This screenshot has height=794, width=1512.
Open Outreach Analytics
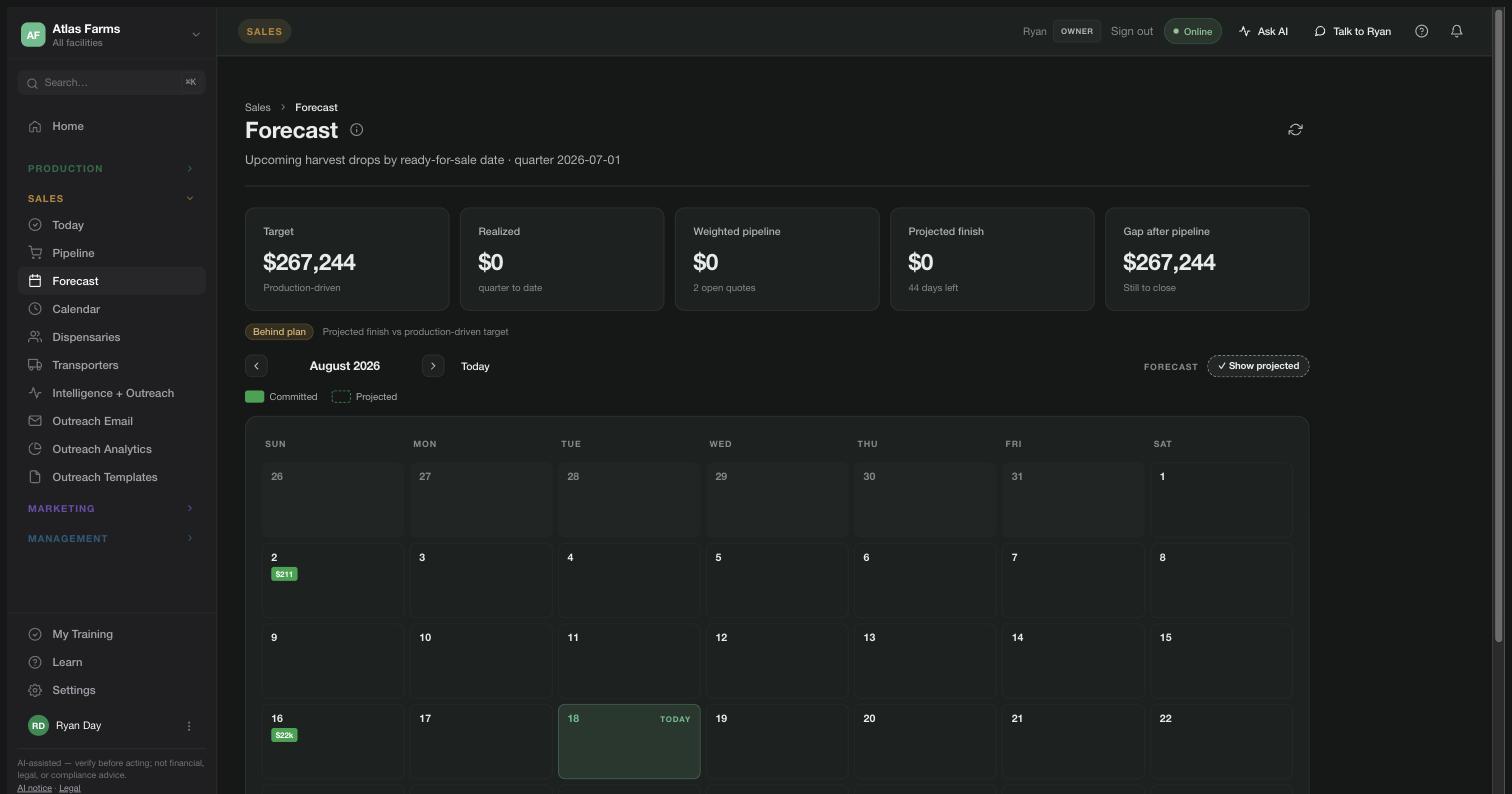click(x=111, y=449)
